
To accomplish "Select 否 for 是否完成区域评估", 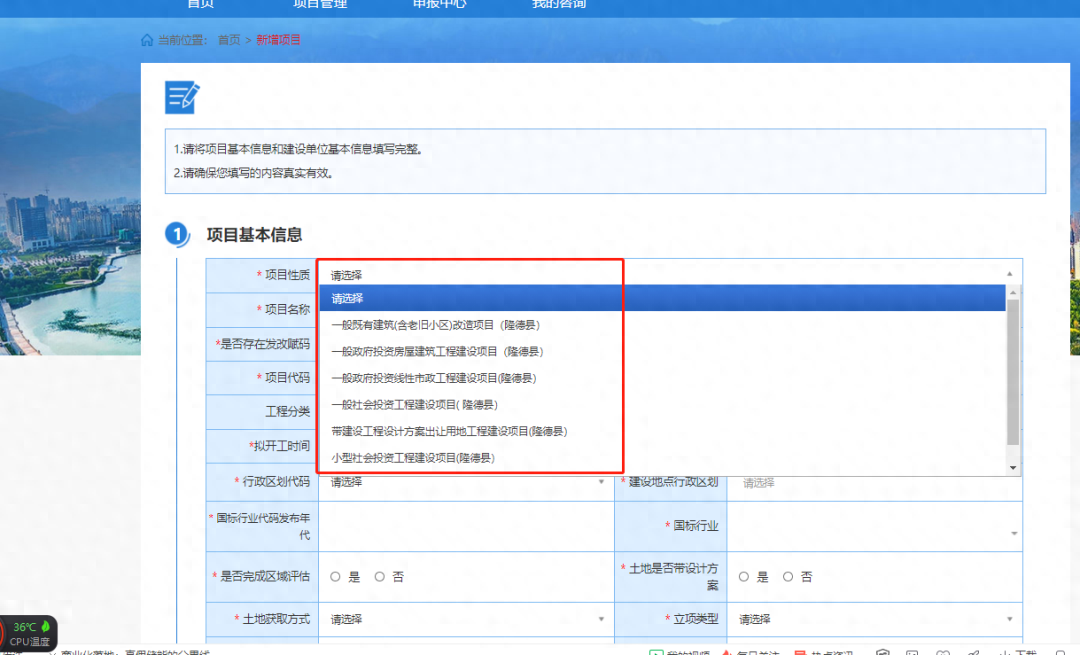I will 380,577.
